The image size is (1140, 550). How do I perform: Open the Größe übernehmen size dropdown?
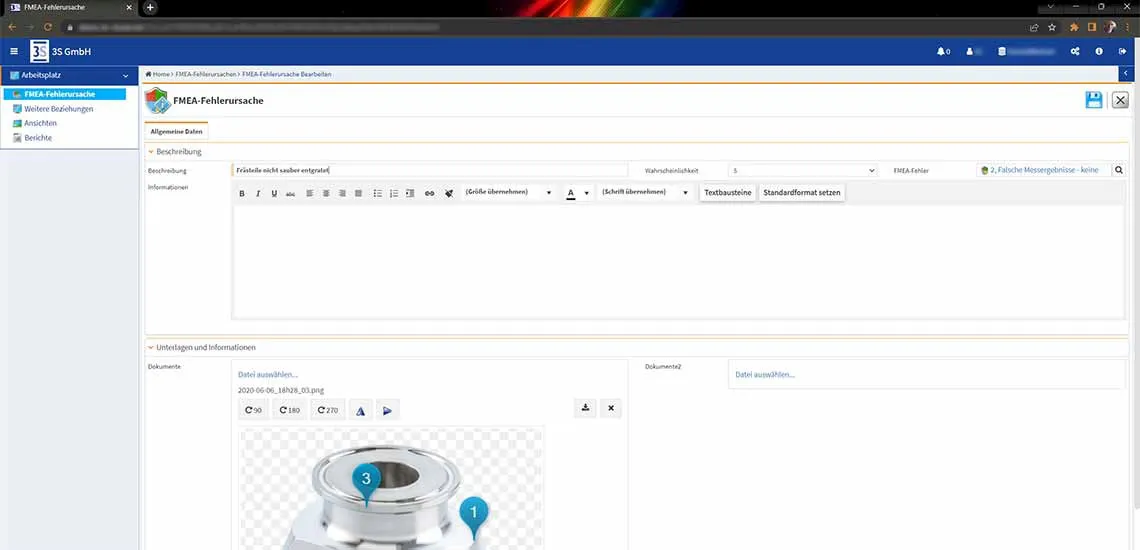509,193
